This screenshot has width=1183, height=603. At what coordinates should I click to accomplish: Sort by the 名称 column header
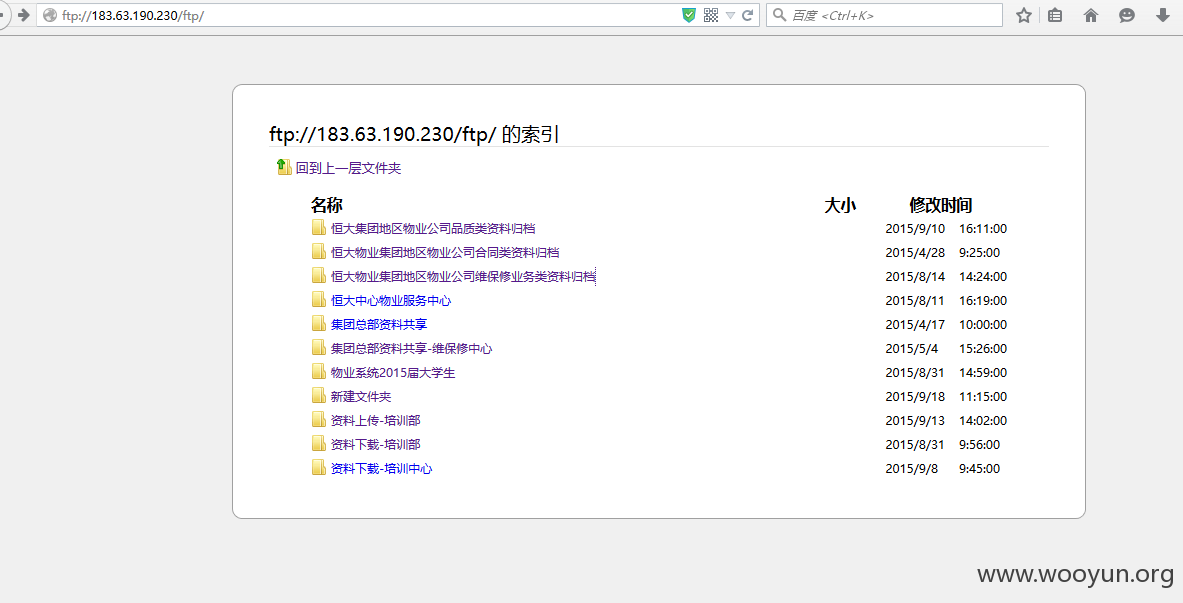(x=327, y=205)
